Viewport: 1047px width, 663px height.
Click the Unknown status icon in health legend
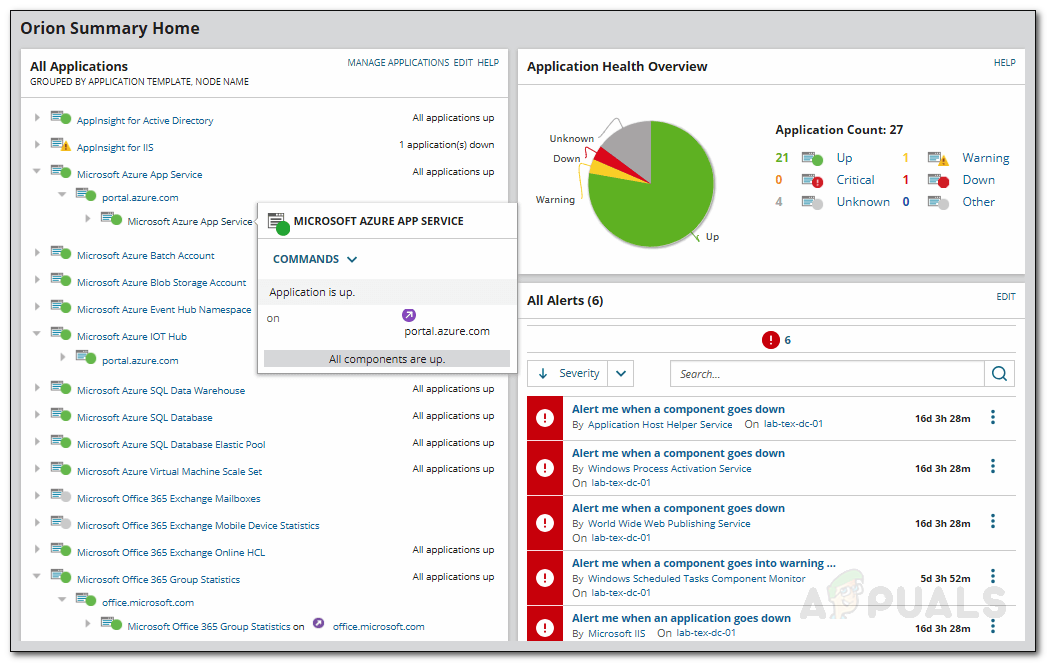click(813, 202)
